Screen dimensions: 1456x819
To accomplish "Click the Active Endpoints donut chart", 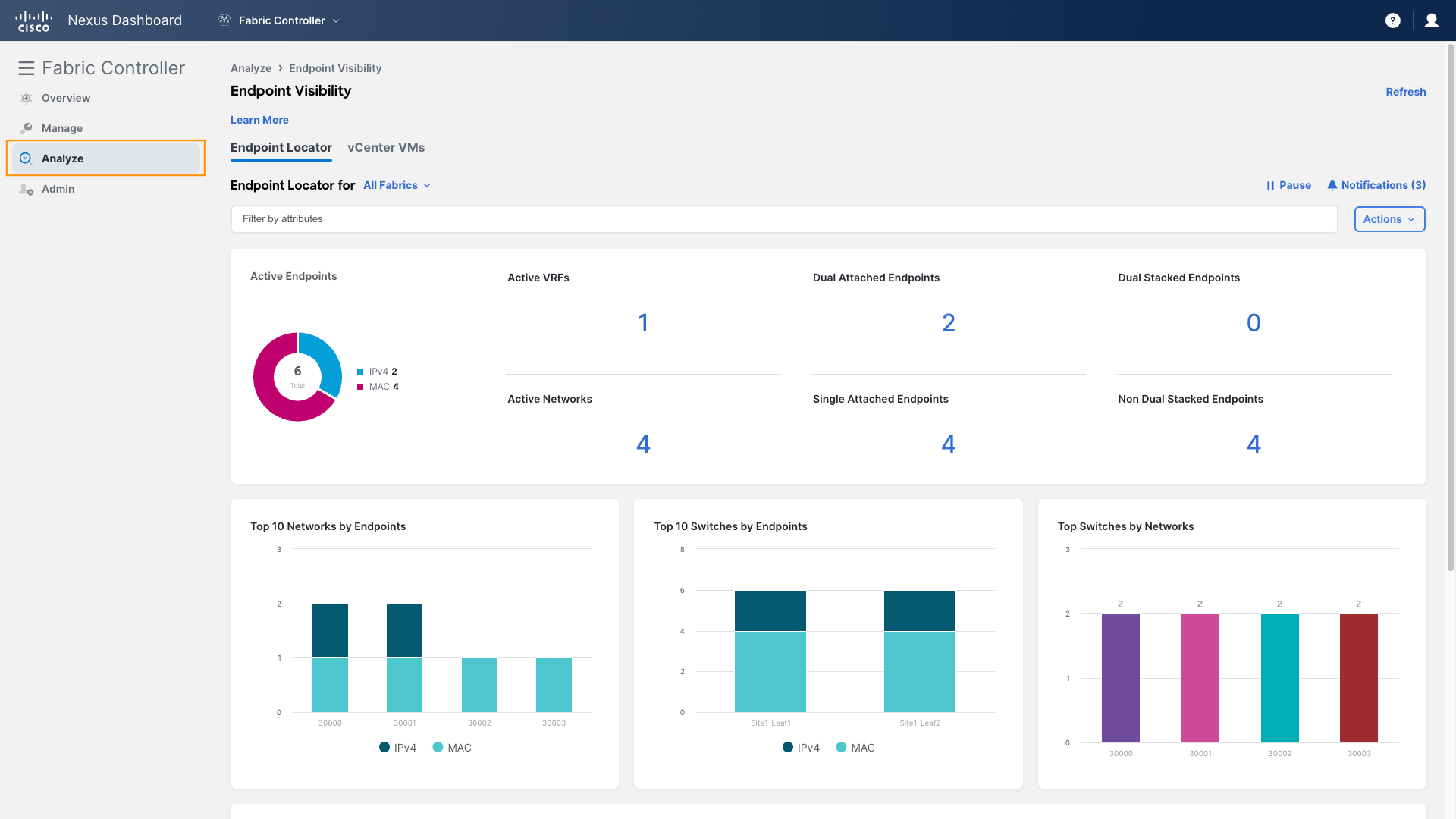I will (x=297, y=377).
